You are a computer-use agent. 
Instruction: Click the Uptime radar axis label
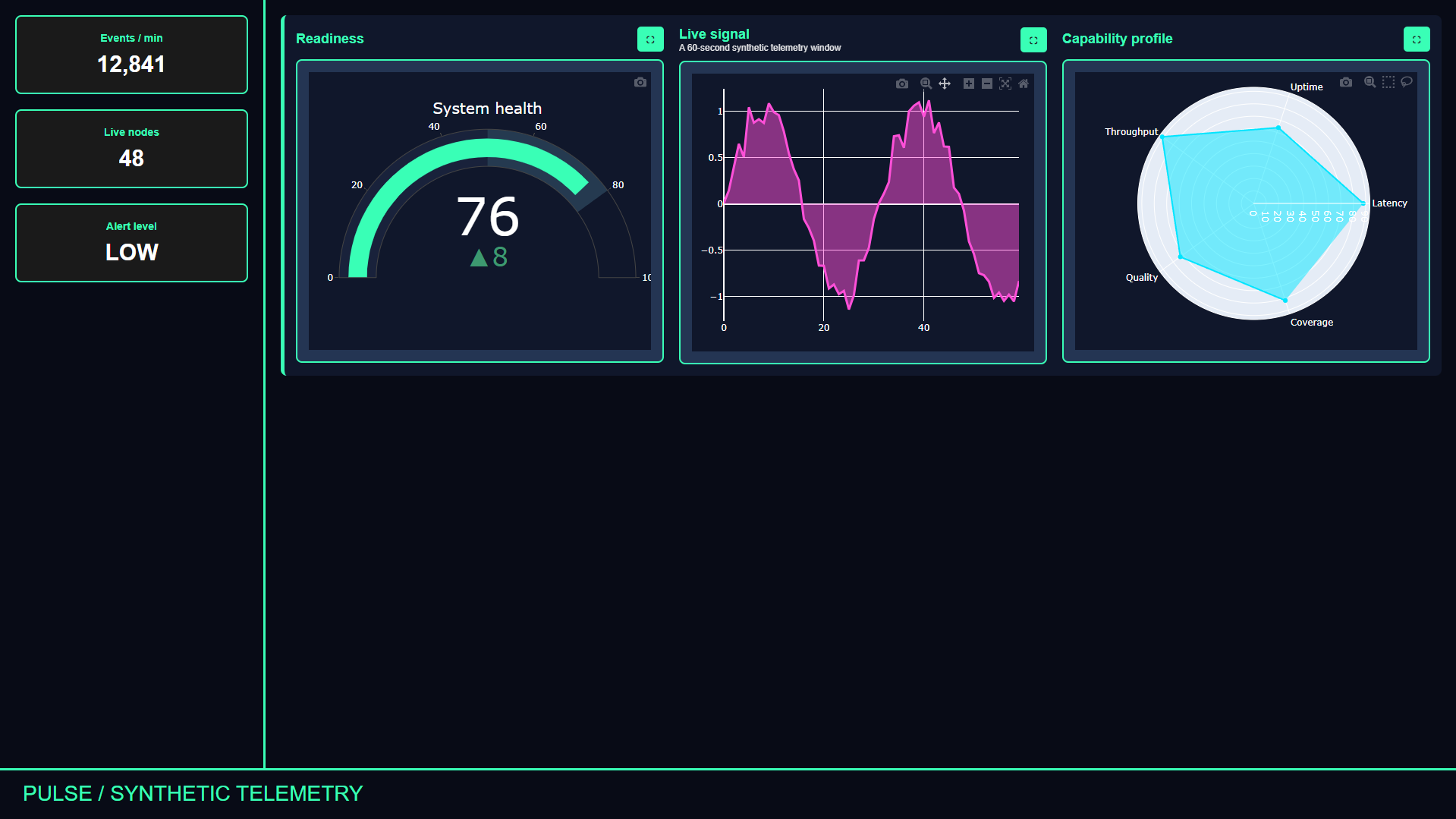tap(1307, 87)
